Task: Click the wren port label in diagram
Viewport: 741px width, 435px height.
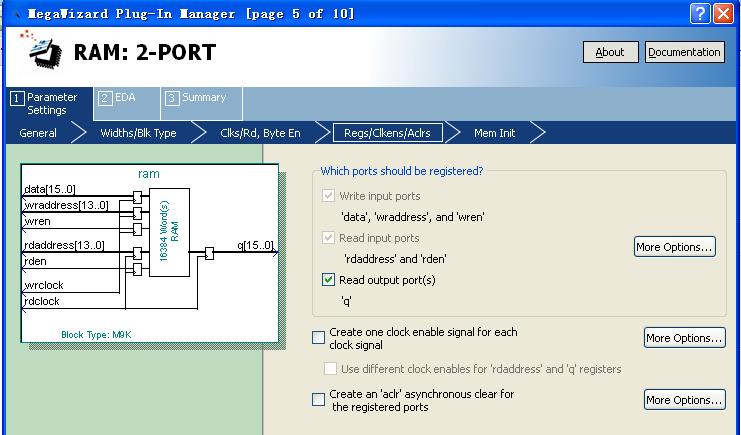Action: 37,221
